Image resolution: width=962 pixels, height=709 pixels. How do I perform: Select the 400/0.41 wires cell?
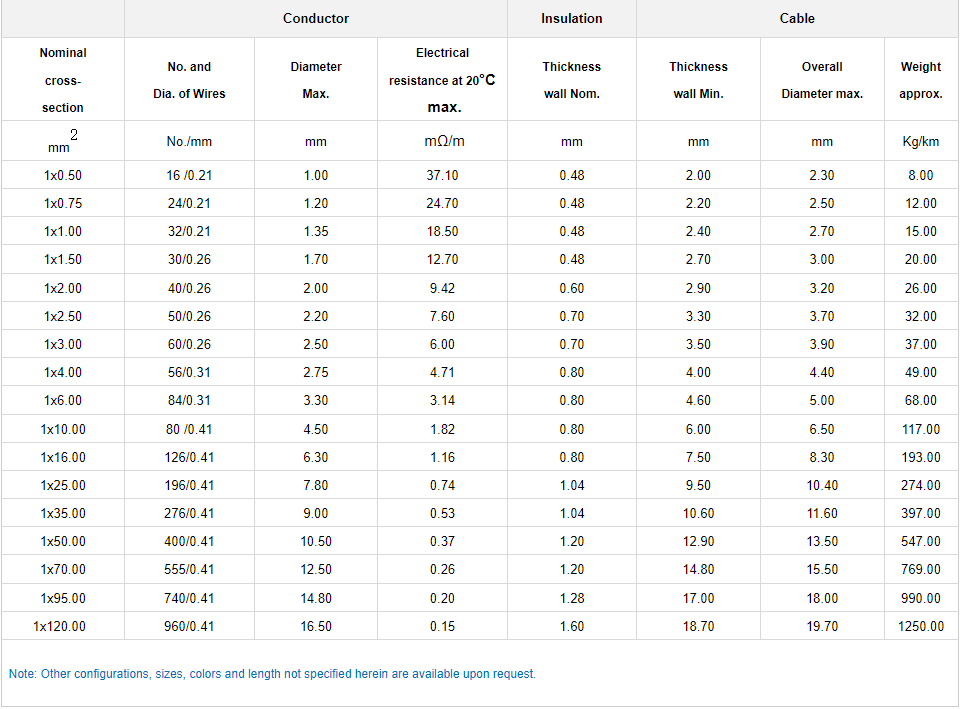tap(189, 541)
